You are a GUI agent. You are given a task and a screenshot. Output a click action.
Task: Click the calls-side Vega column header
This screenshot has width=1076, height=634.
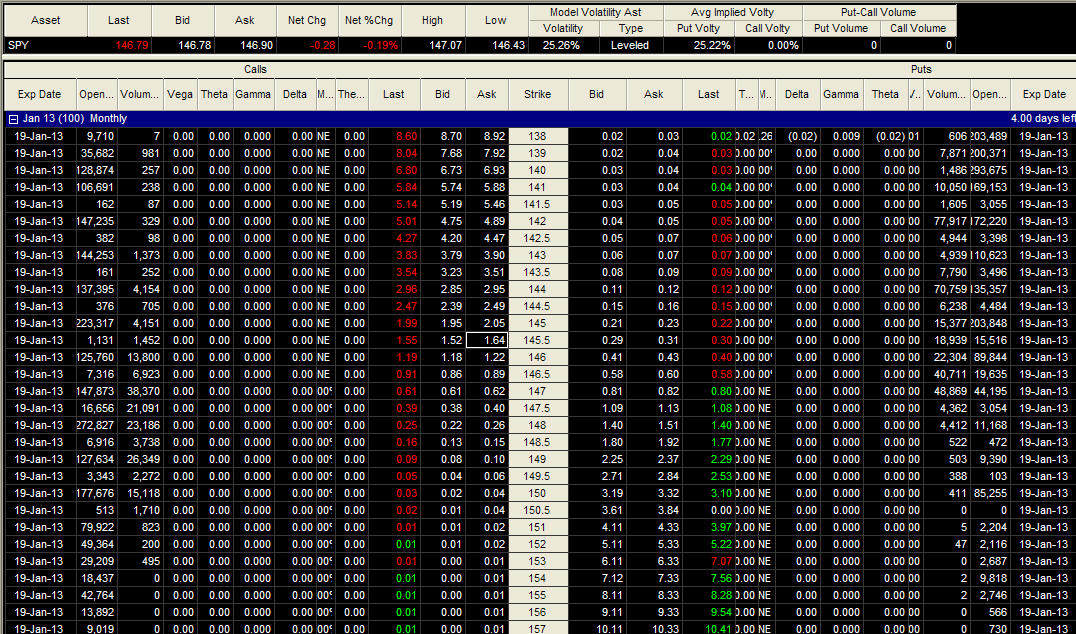[180, 94]
